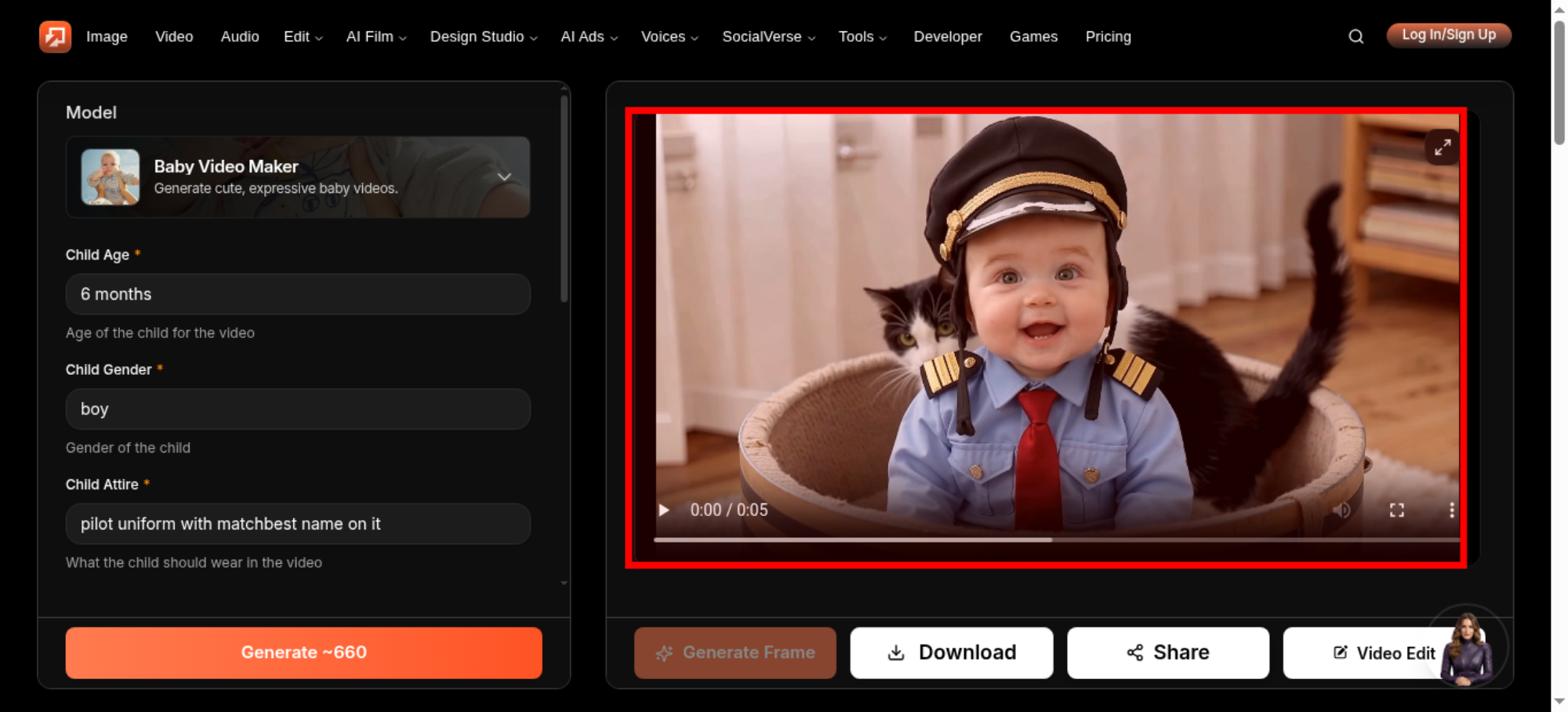Click the settings panel vertical scrollbar
Viewport: 1568px width, 712px height.
click(564, 199)
